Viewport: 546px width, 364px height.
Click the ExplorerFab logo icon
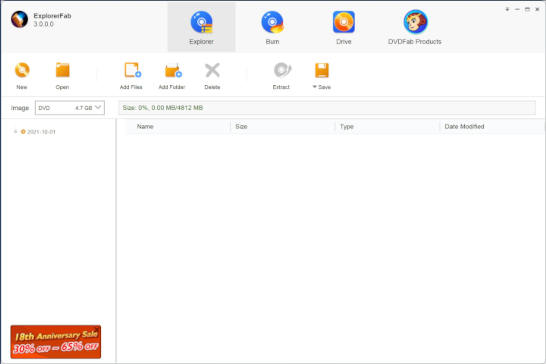click(20, 19)
